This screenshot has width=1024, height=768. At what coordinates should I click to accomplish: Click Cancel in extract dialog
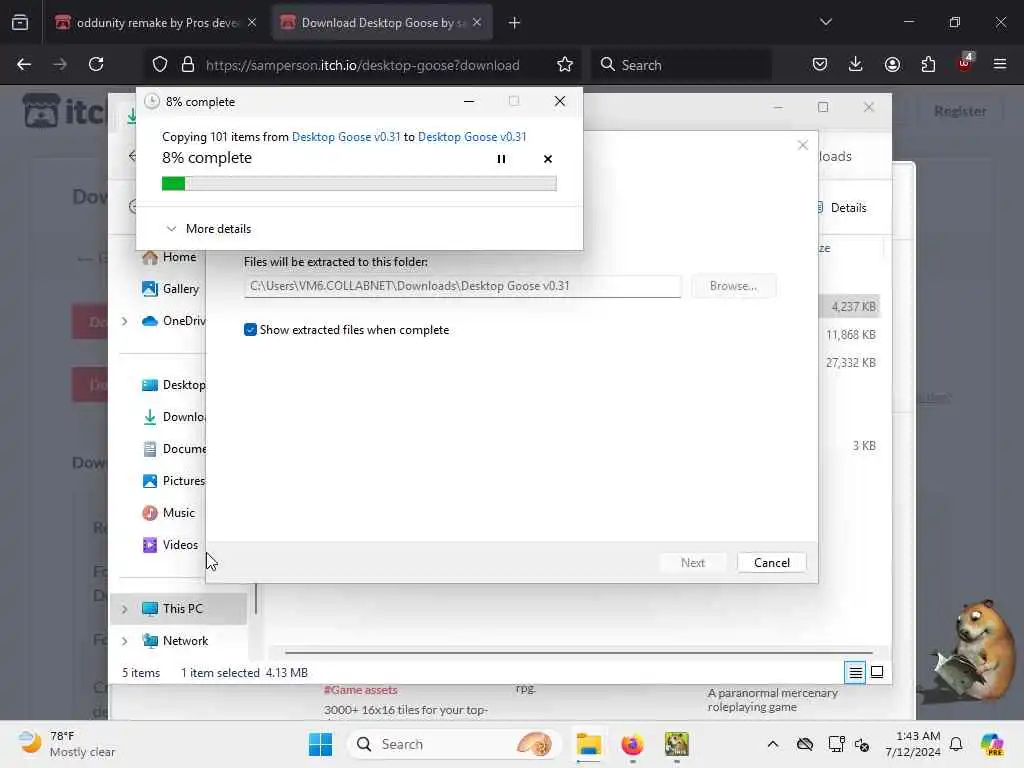tap(771, 562)
